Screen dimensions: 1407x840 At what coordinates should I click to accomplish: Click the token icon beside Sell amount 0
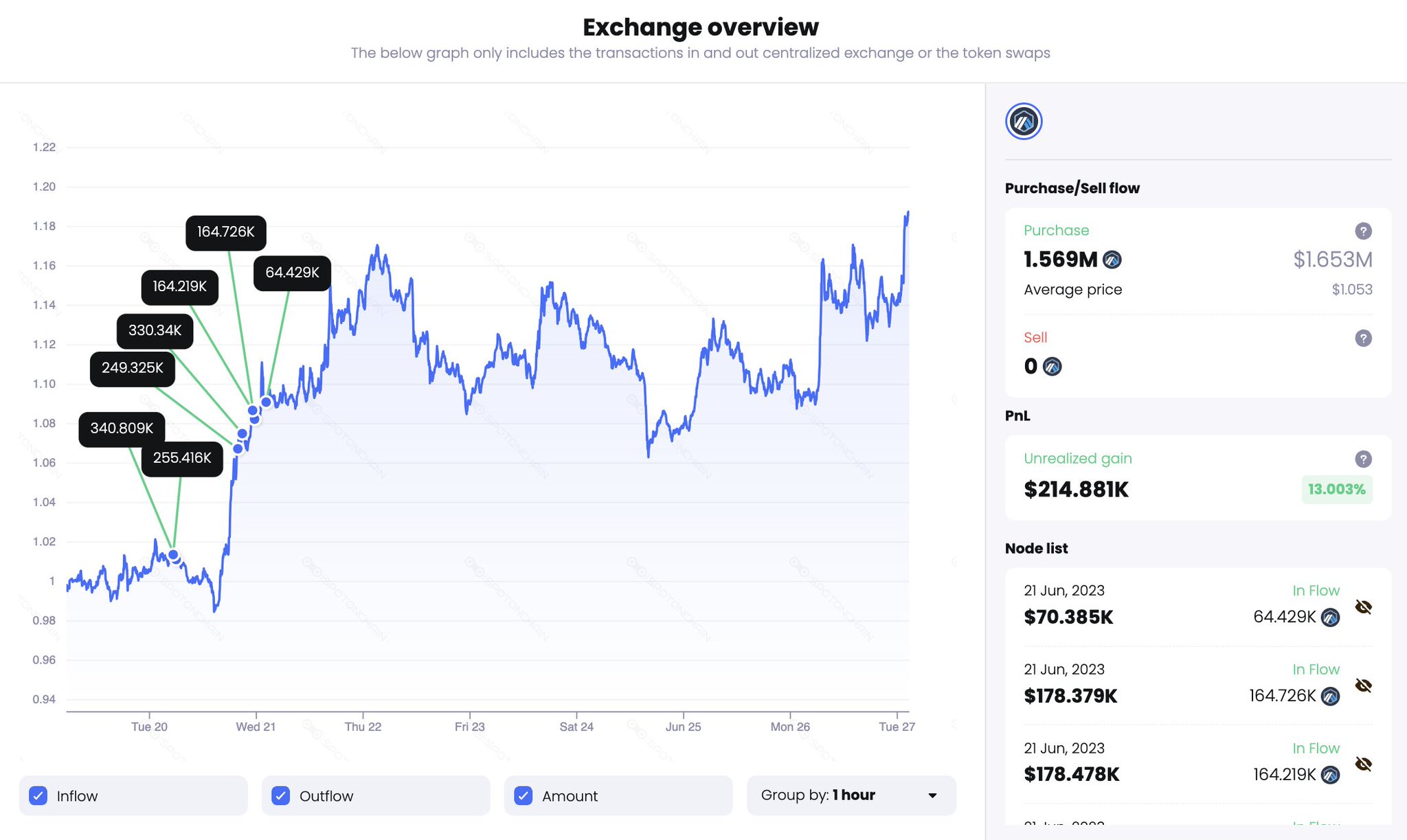click(x=1052, y=367)
